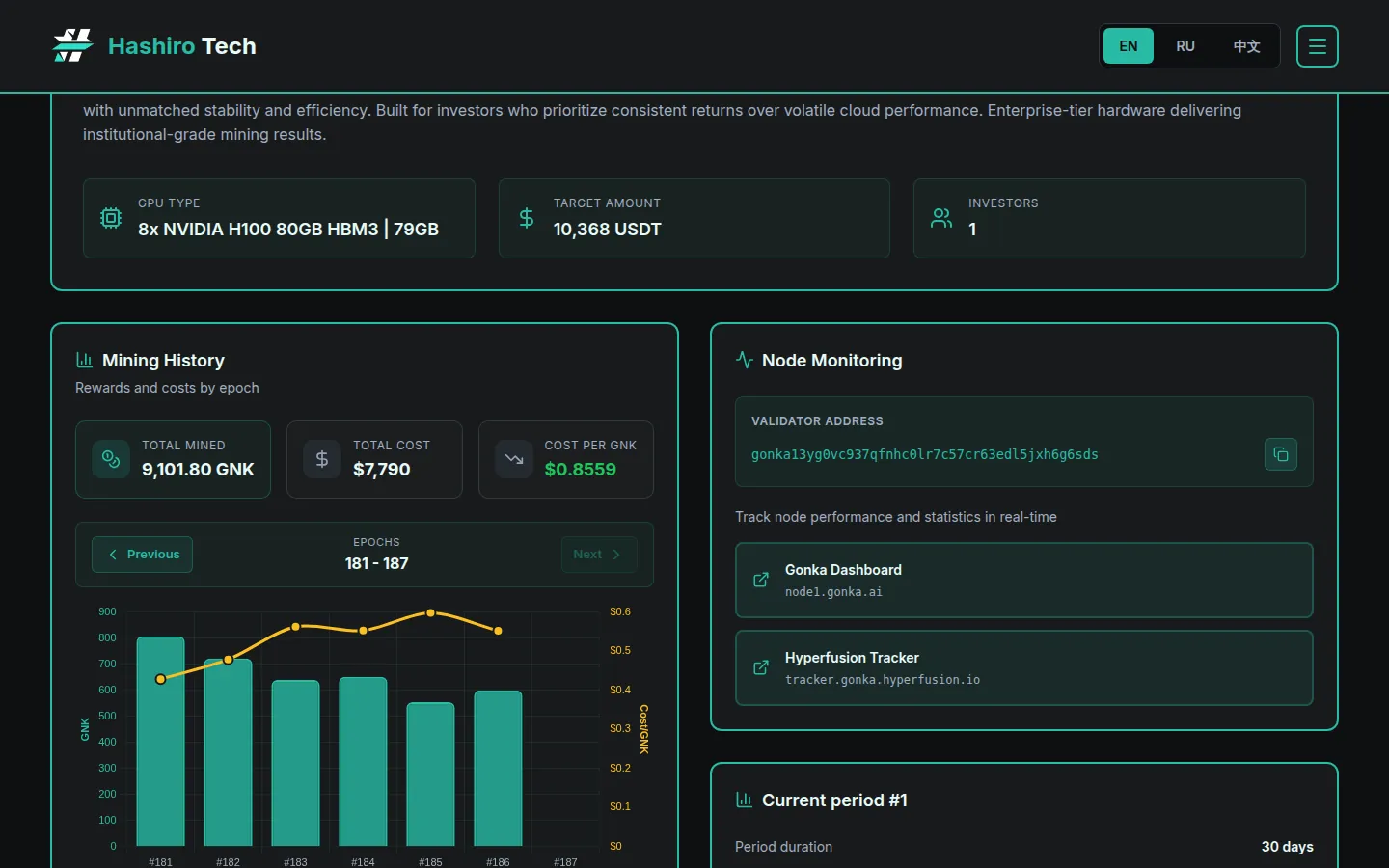Image resolution: width=1389 pixels, height=868 pixels.
Task: Select the validator address text
Action: pyautogui.click(x=925, y=454)
